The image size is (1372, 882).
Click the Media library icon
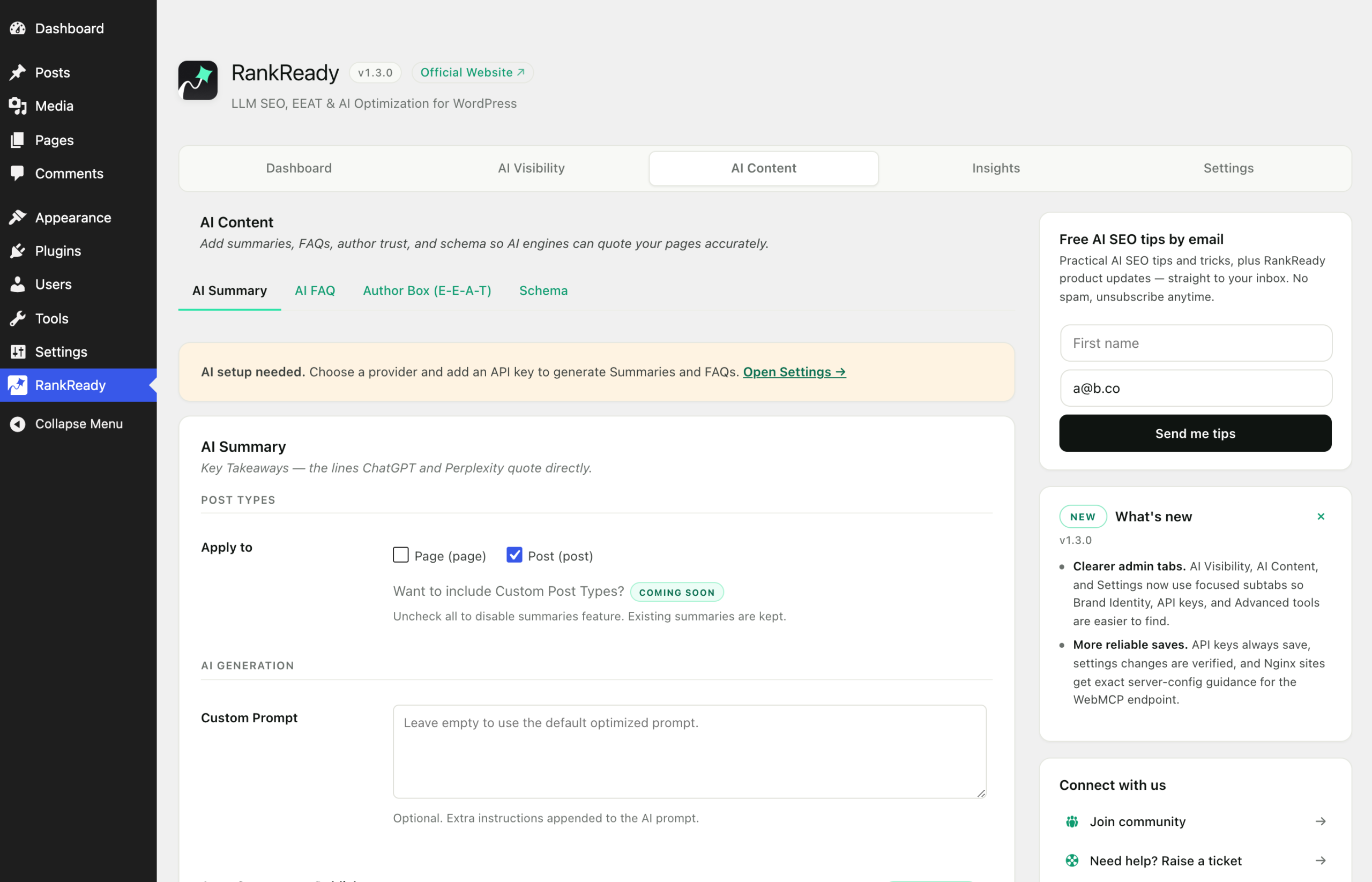pyautogui.click(x=18, y=106)
